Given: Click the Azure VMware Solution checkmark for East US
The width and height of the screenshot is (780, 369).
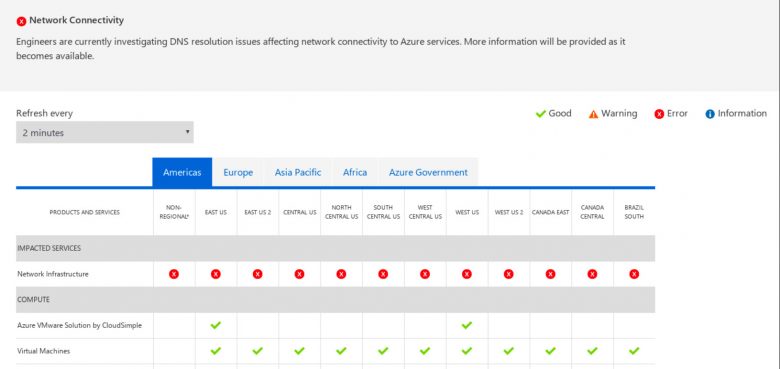Looking at the screenshot, I should (x=215, y=325).
